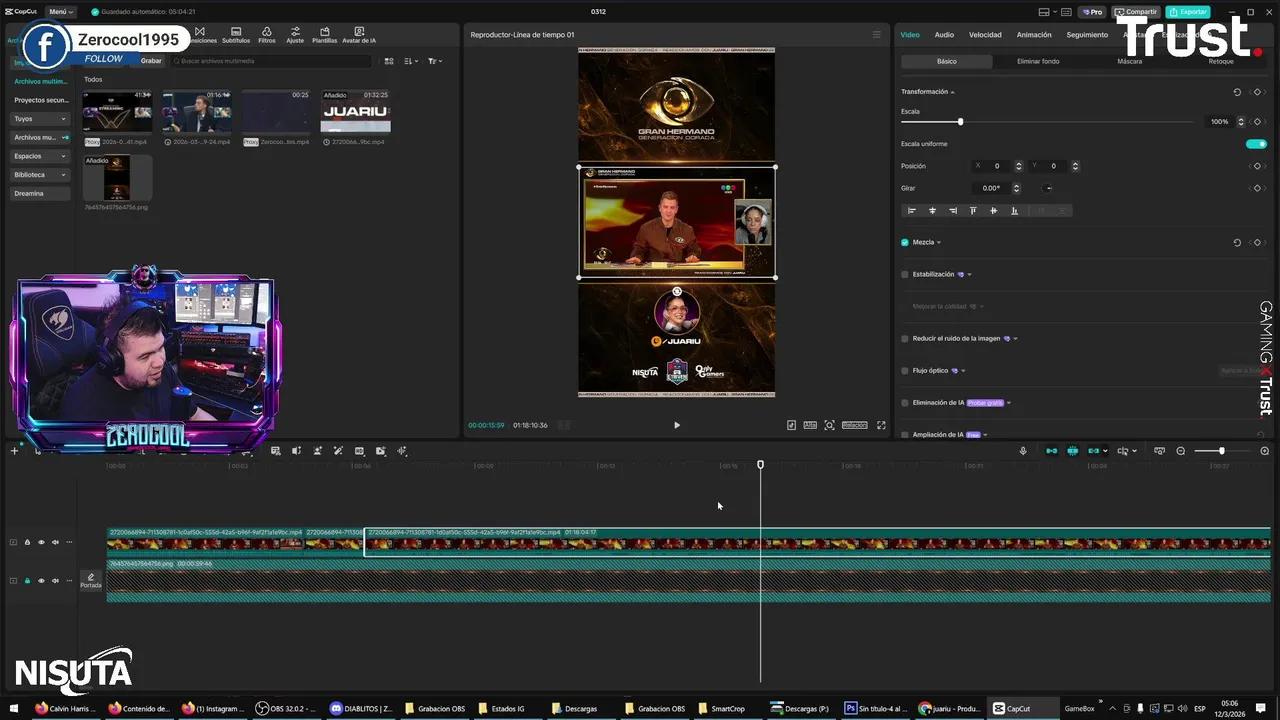Image resolution: width=1280 pixels, height=720 pixels.
Task: Adjust the Escala slider handle
Action: pos(961,122)
